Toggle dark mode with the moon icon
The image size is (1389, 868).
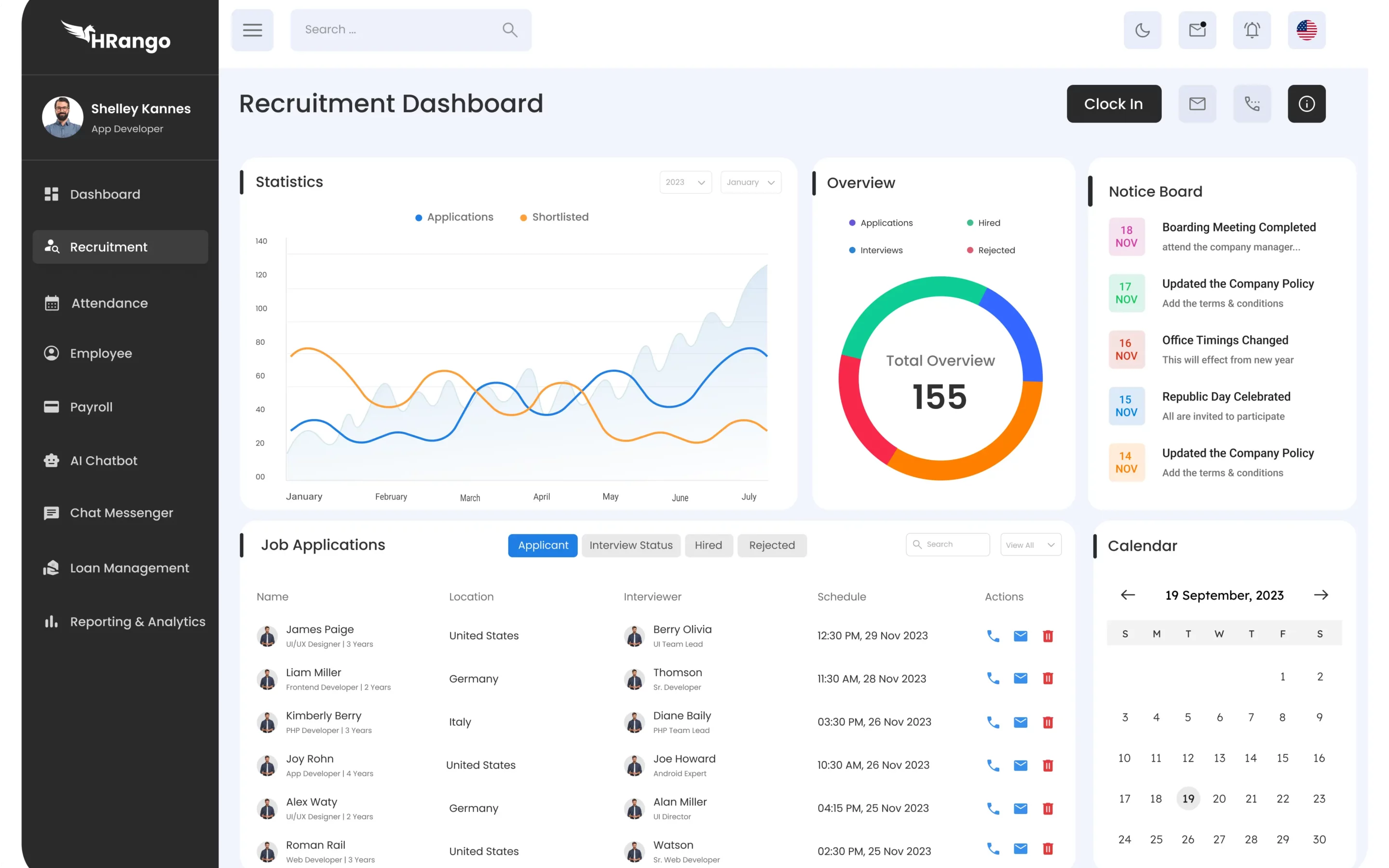(x=1142, y=30)
